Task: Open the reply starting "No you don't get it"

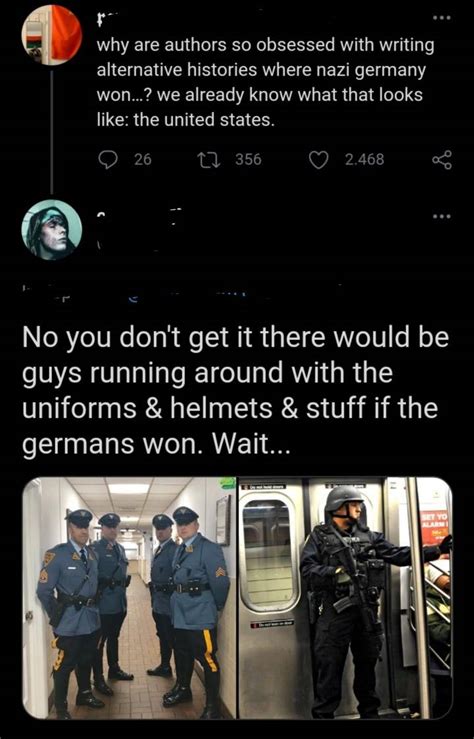Action: (235, 390)
